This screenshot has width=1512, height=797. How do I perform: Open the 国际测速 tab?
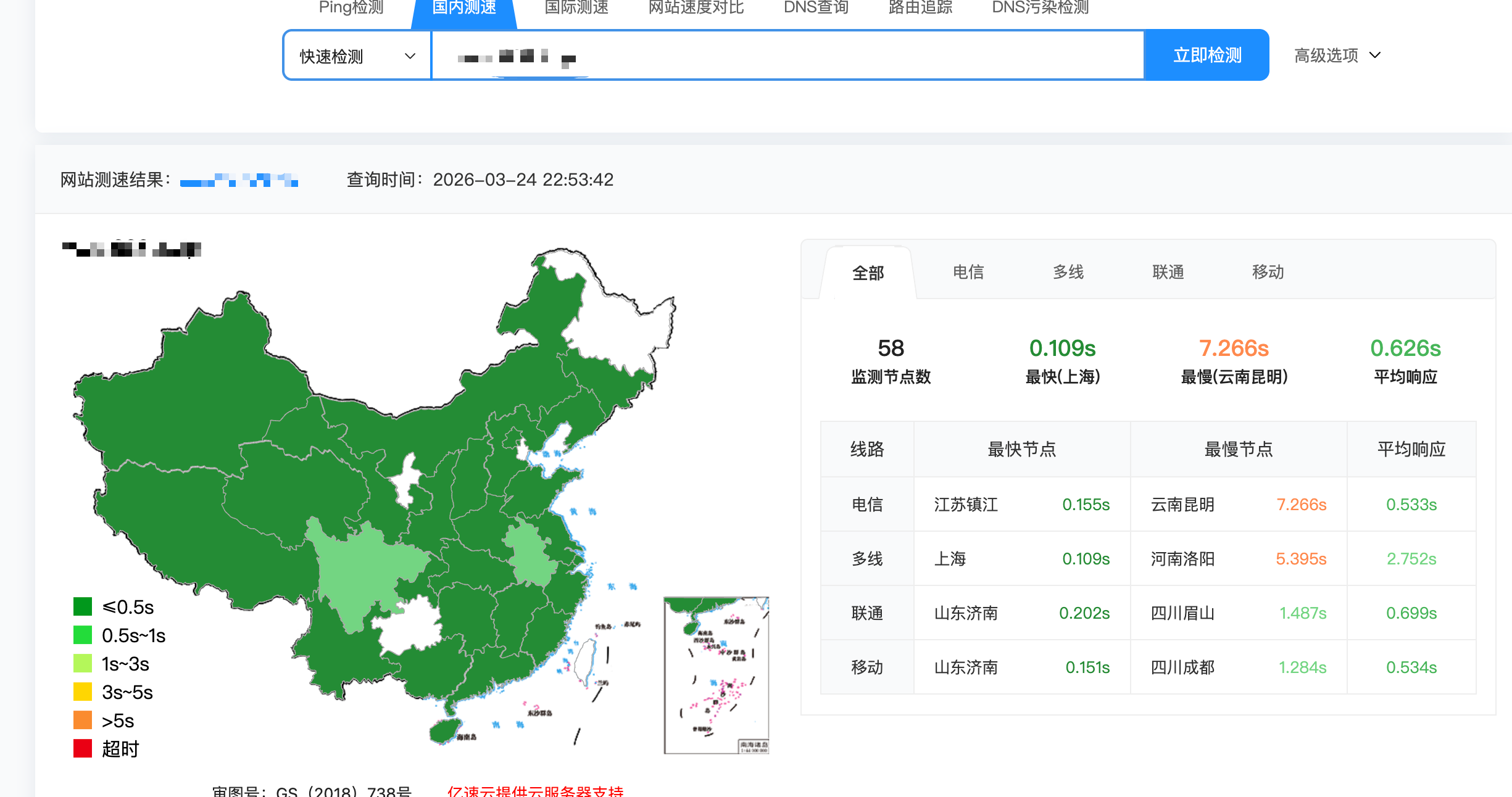click(x=574, y=8)
